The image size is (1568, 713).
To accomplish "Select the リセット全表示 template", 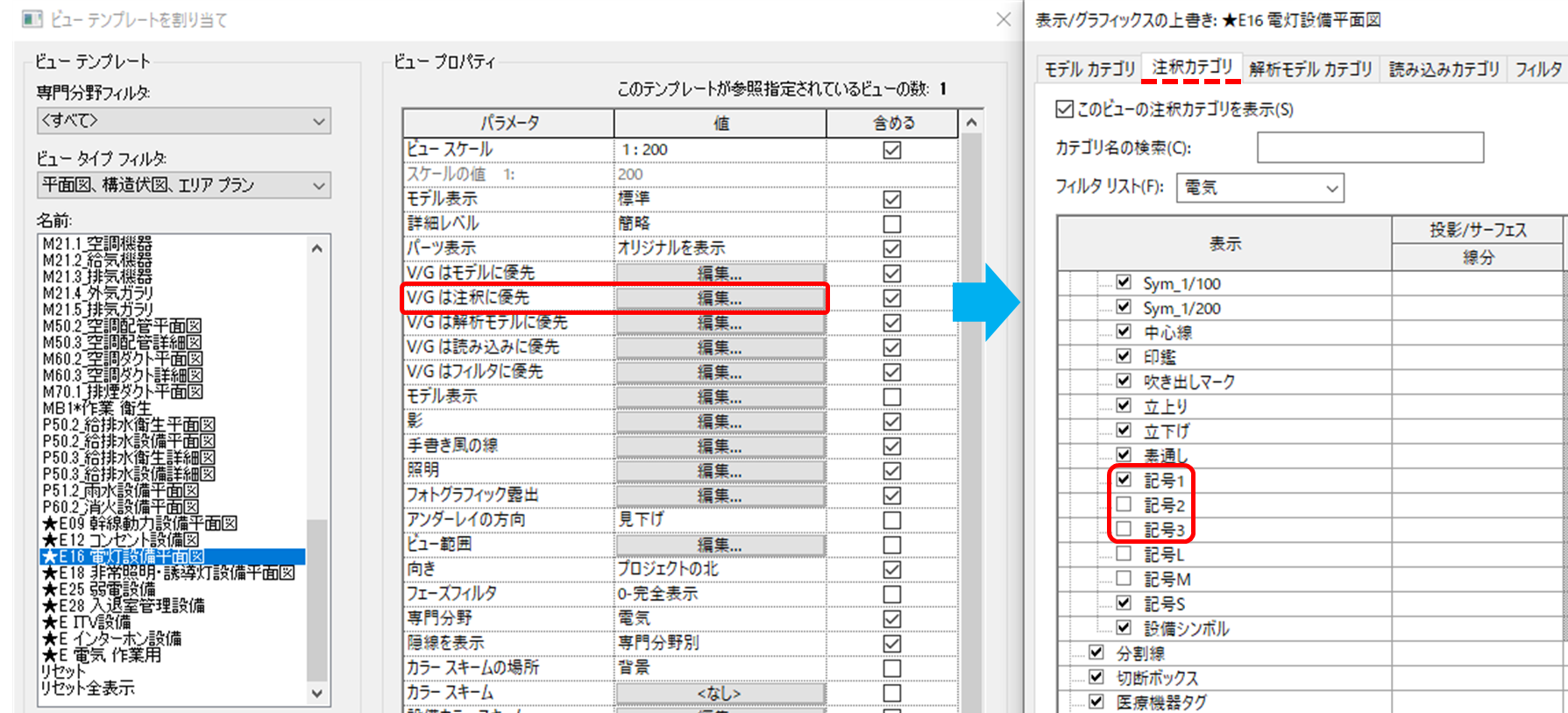I will (88, 688).
